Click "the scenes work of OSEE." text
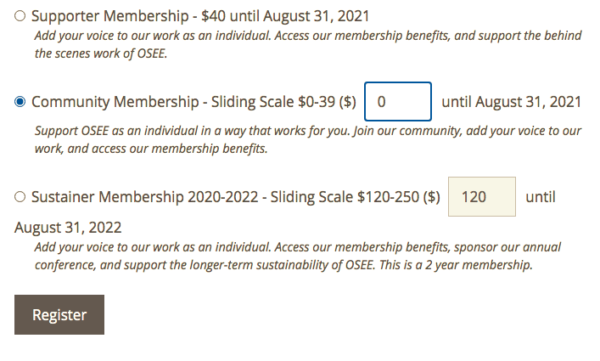 point(101,53)
